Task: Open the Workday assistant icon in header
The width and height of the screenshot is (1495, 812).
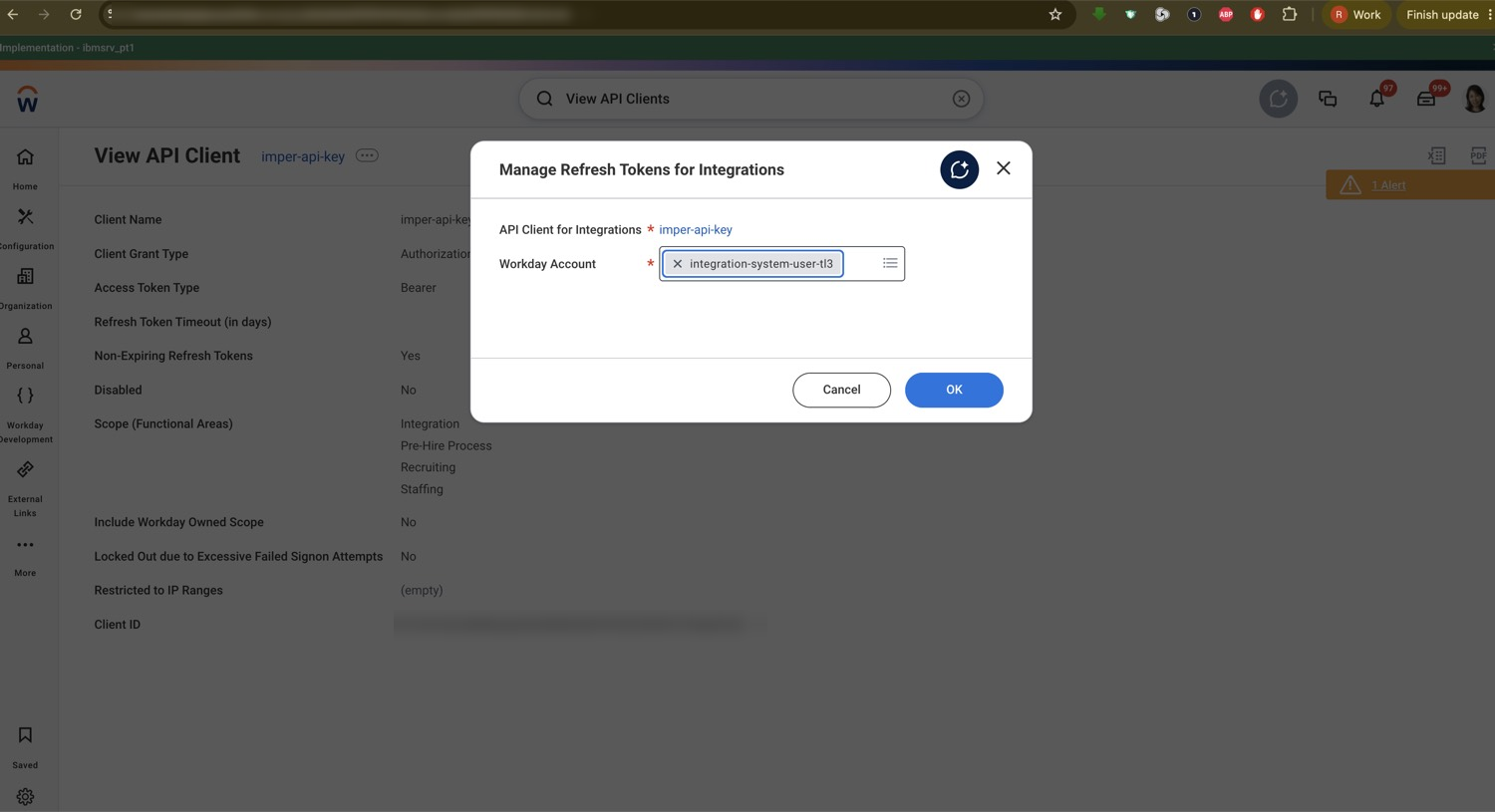Action: [1278, 99]
